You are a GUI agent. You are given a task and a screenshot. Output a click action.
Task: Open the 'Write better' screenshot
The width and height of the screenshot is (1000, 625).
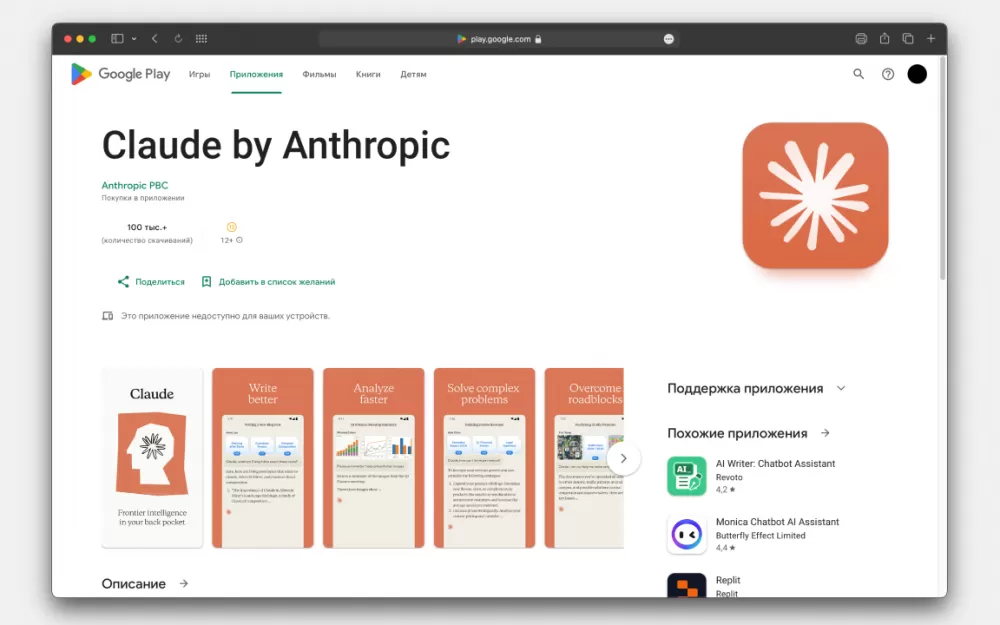pyautogui.click(x=263, y=458)
